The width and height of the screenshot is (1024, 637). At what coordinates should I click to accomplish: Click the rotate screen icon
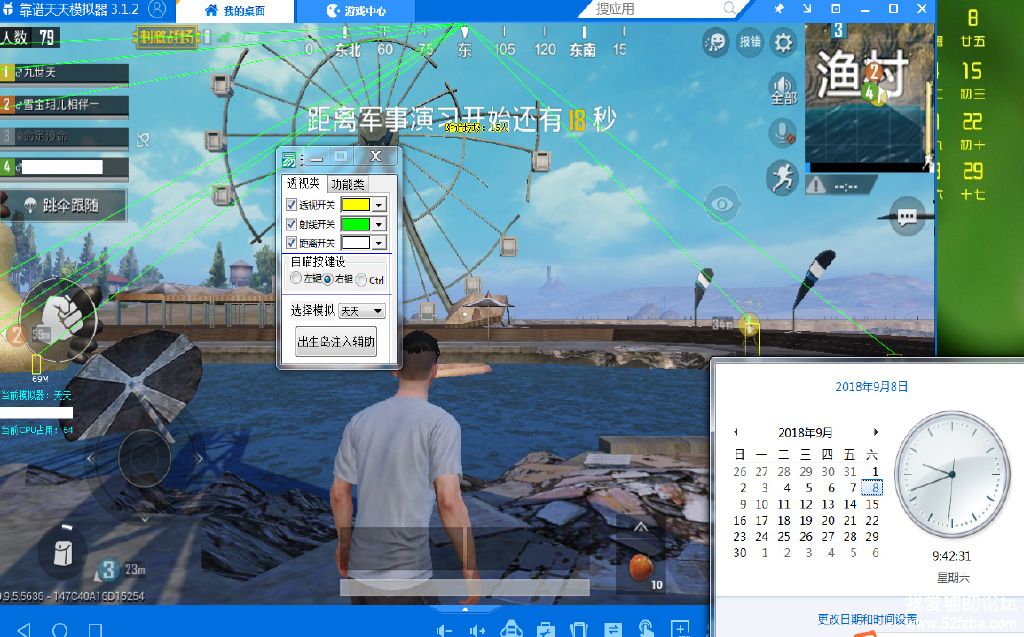579,629
